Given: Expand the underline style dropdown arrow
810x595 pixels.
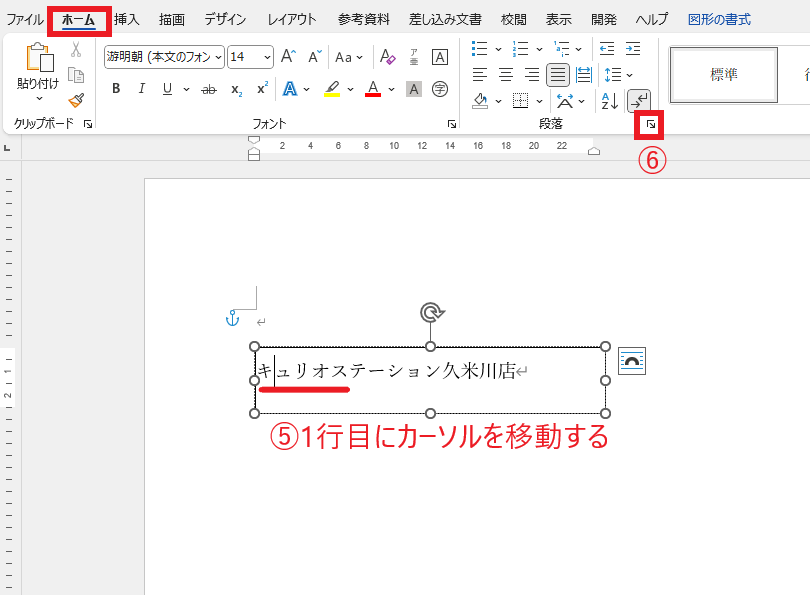Looking at the screenshot, I should click(186, 89).
